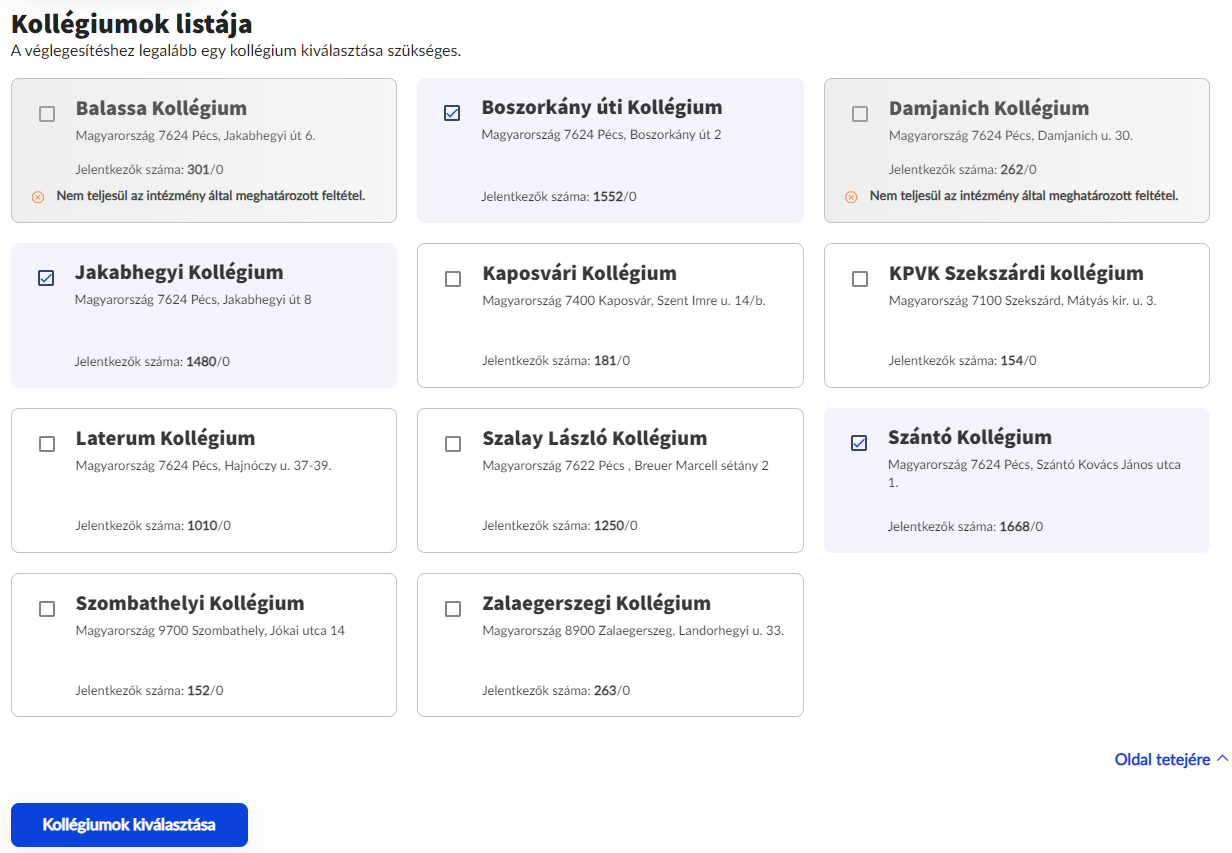Click the Laterum Kollégium card title
The image size is (1232, 853).
point(165,438)
